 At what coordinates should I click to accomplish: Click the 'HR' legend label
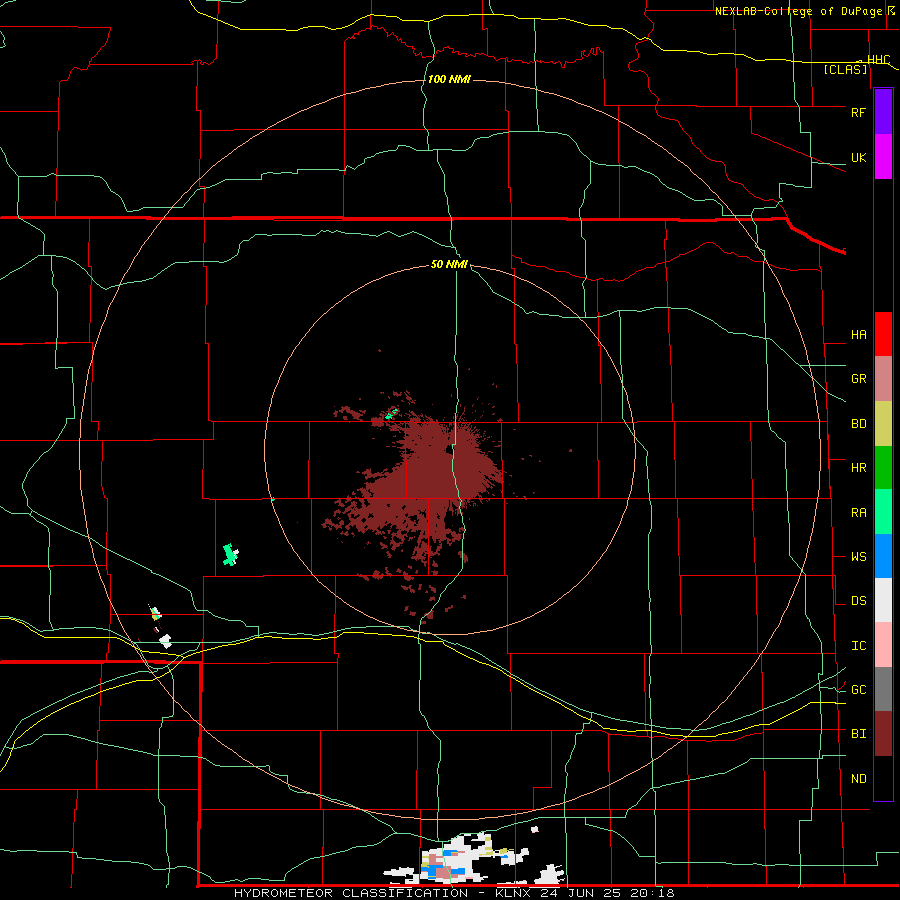[858, 468]
